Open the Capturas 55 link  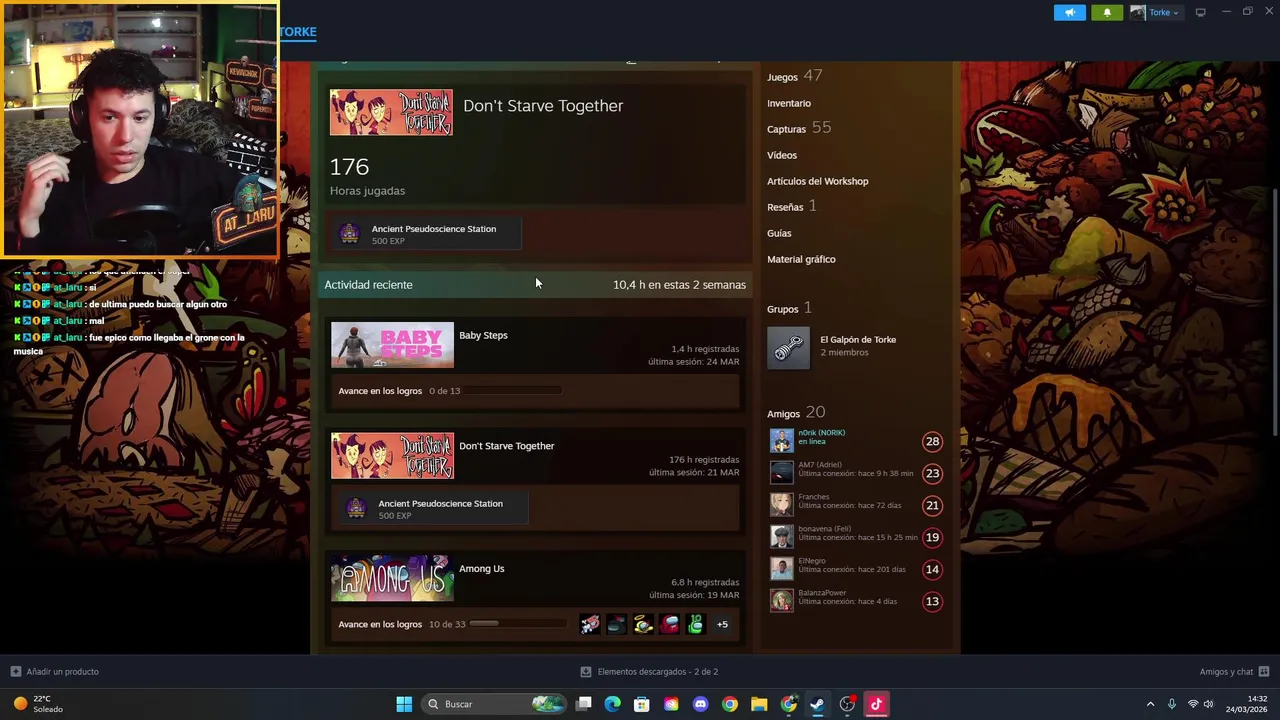799,128
